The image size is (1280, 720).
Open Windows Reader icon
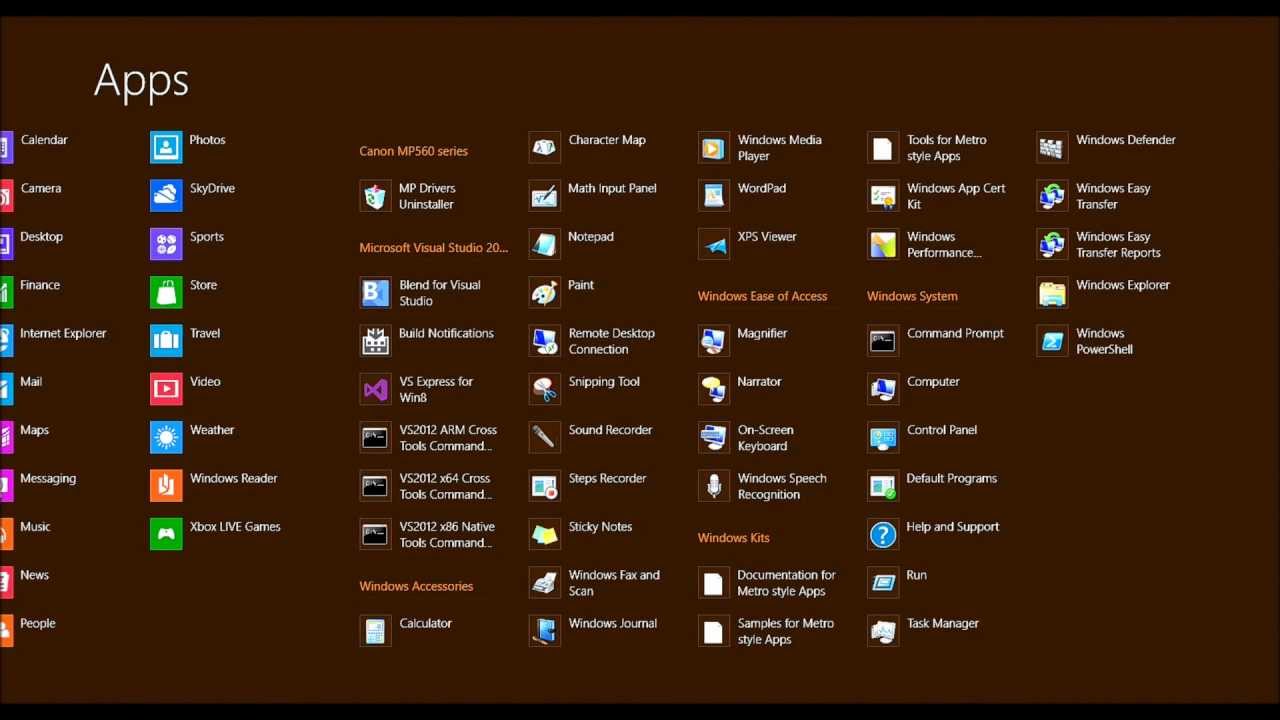click(166, 486)
